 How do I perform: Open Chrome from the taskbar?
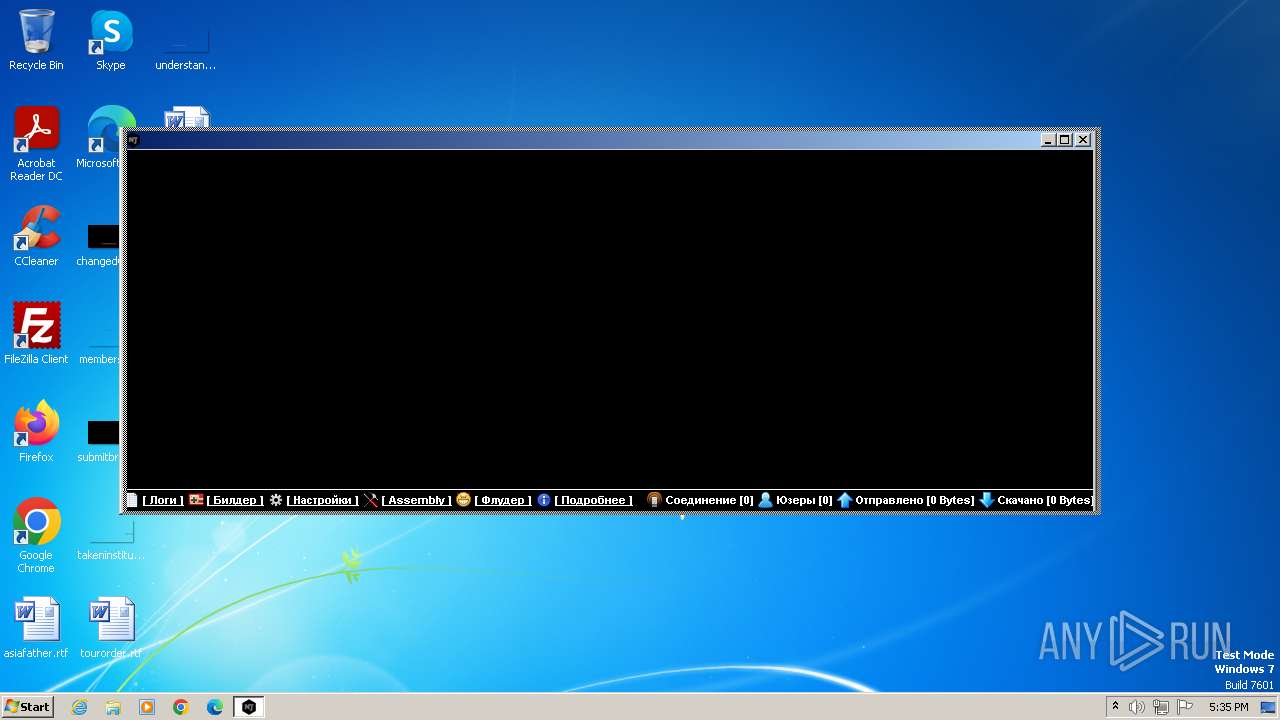click(x=181, y=707)
